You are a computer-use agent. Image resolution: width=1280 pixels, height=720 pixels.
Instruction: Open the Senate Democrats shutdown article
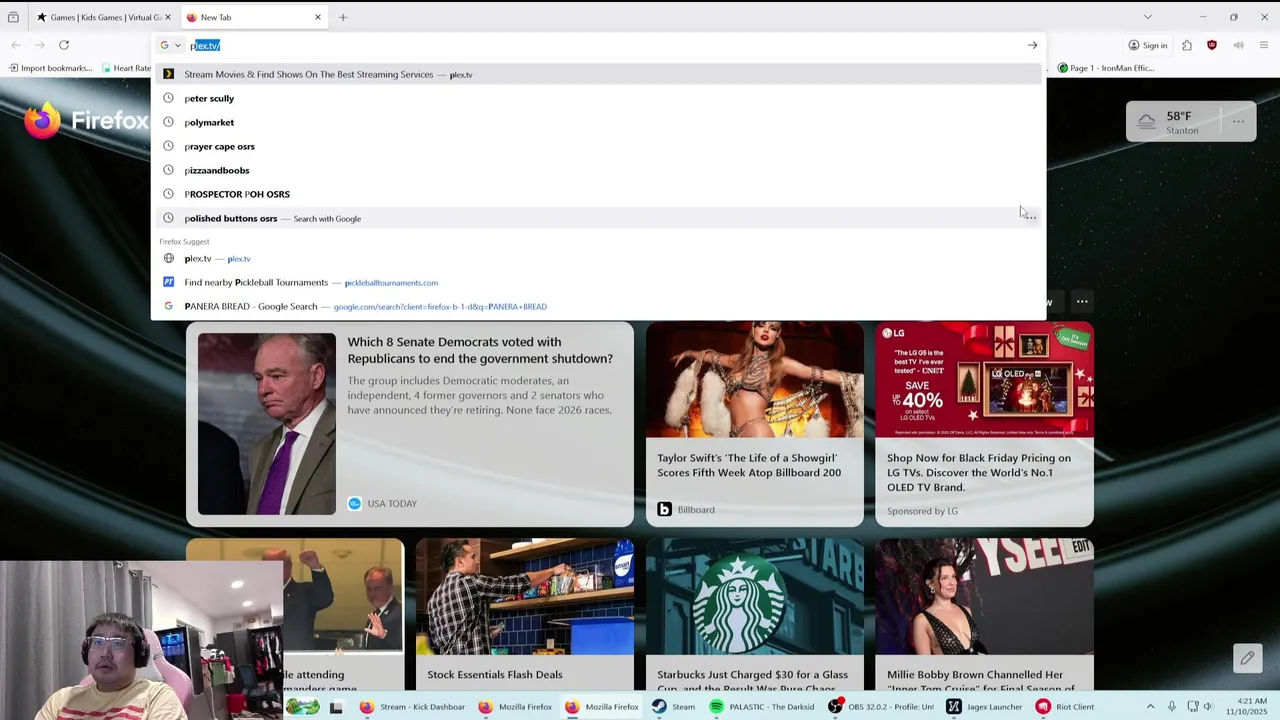pyautogui.click(x=410, y=424)
